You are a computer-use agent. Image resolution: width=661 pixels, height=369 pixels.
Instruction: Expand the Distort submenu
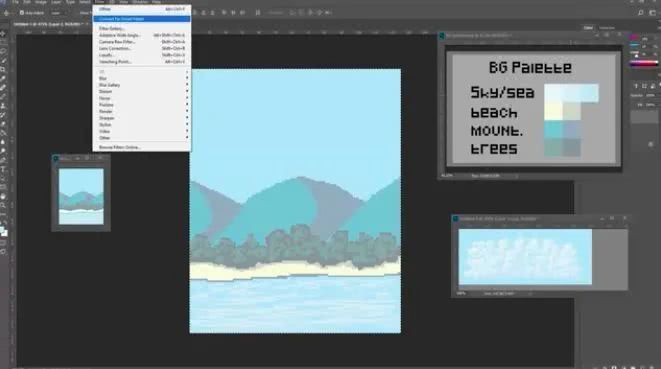coord(142,92)
